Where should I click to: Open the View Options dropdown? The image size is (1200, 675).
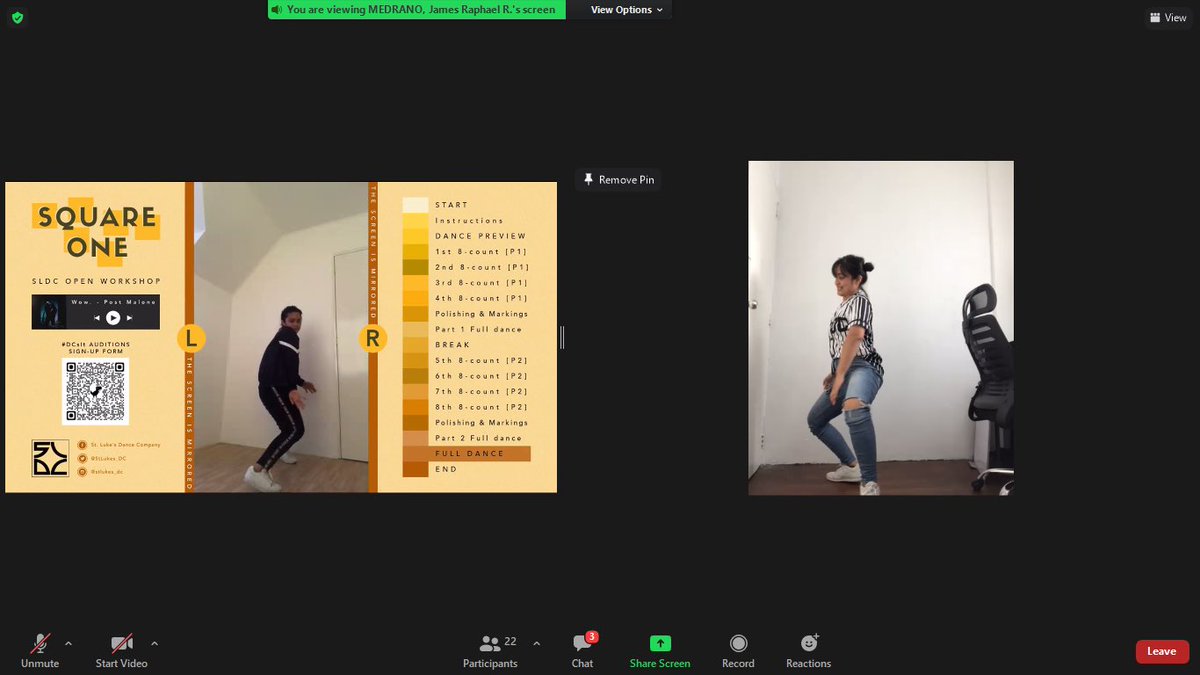coord(626,10)
